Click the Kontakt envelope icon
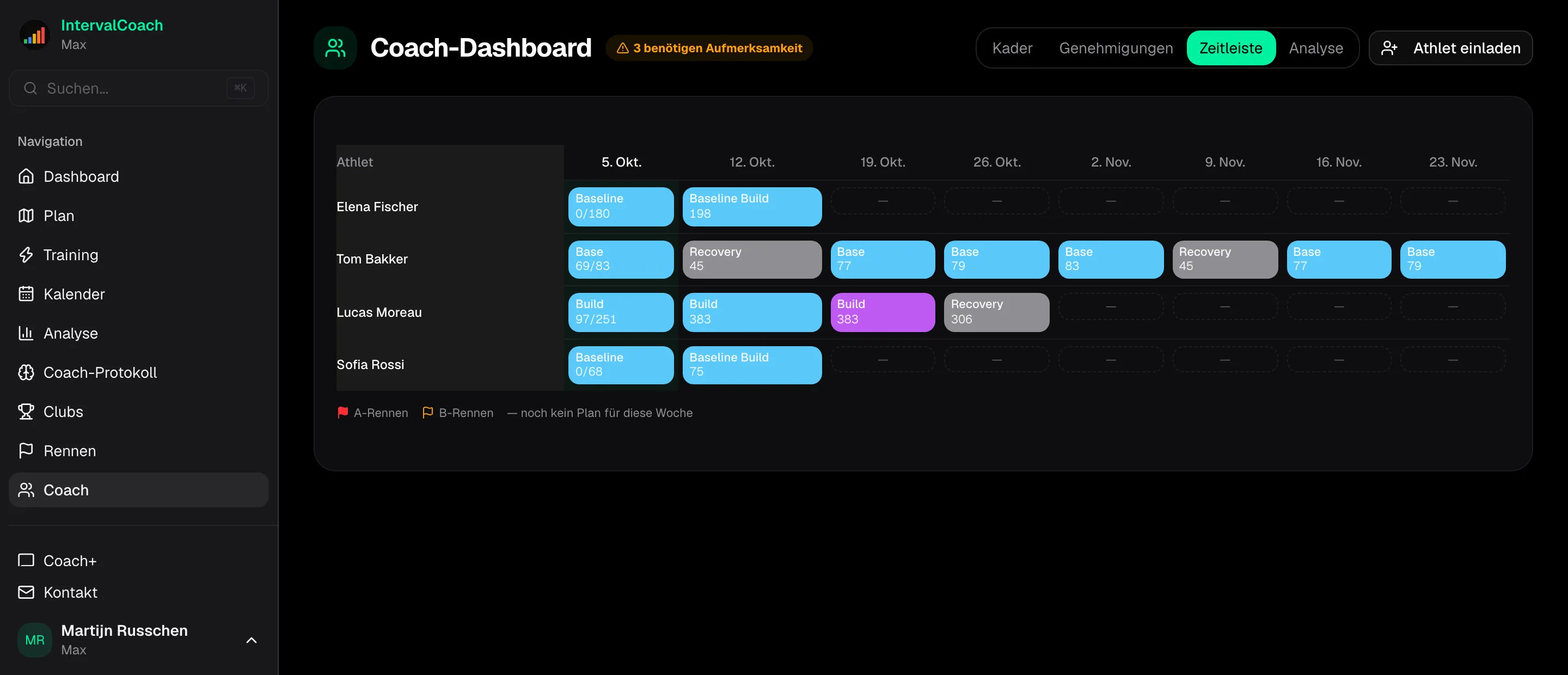The height and width of the screenshot is (675, 1568). tap(26, 592)
